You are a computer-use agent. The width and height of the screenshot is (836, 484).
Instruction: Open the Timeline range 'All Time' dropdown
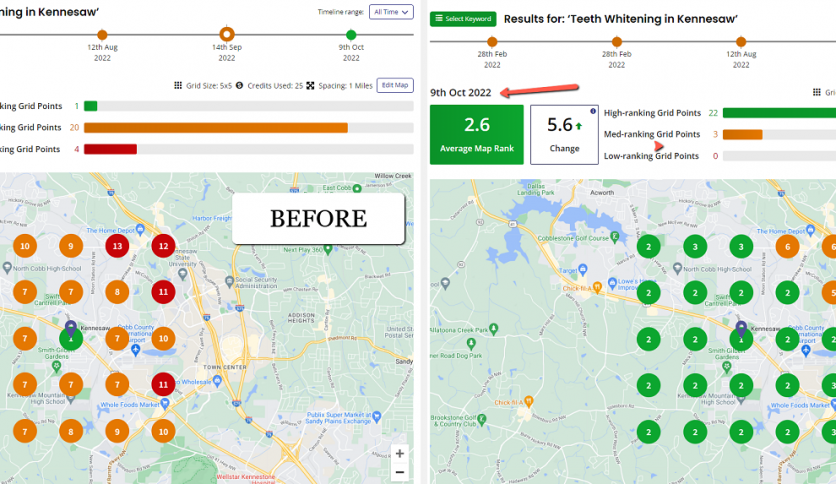click(x=390, y=12)
